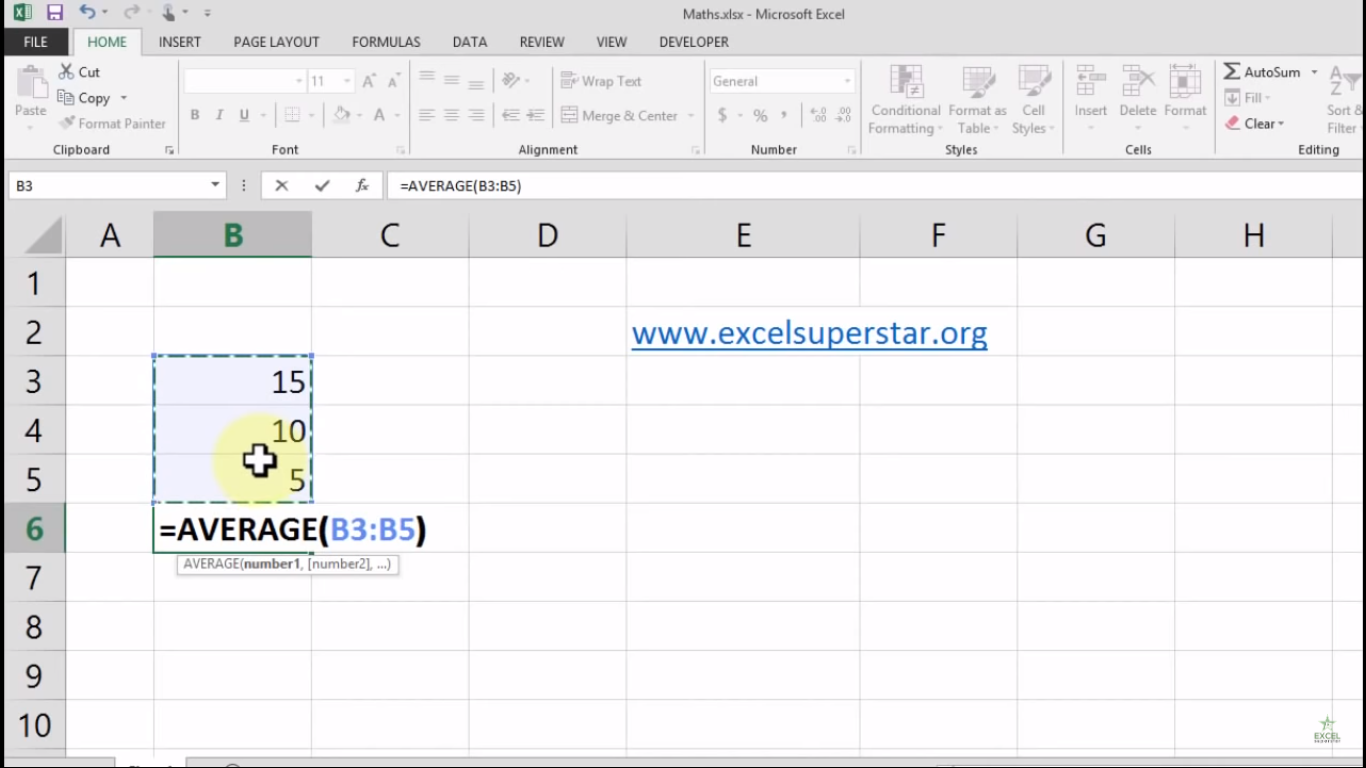Switch to the PAGE LAYOUT tab
1366x768 pixels.
pos(276,42)
